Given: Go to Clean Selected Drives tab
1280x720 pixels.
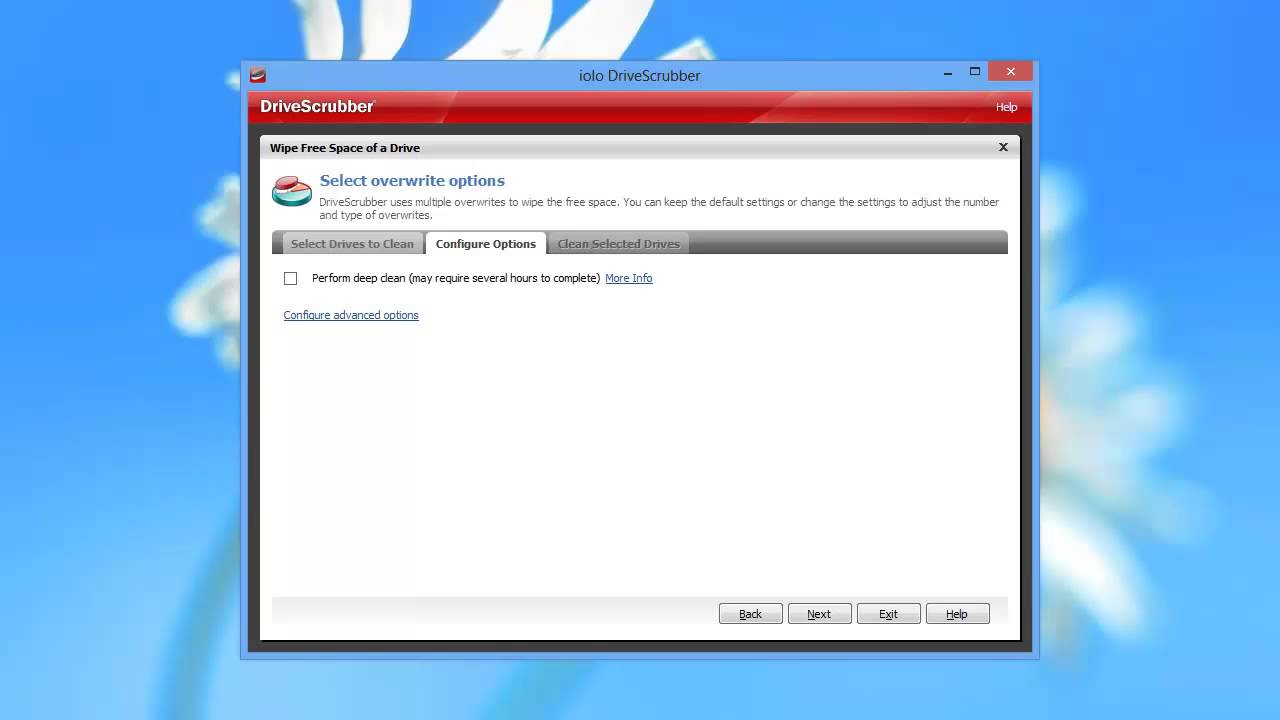Looking at the screenshot, I should (618, 244).
